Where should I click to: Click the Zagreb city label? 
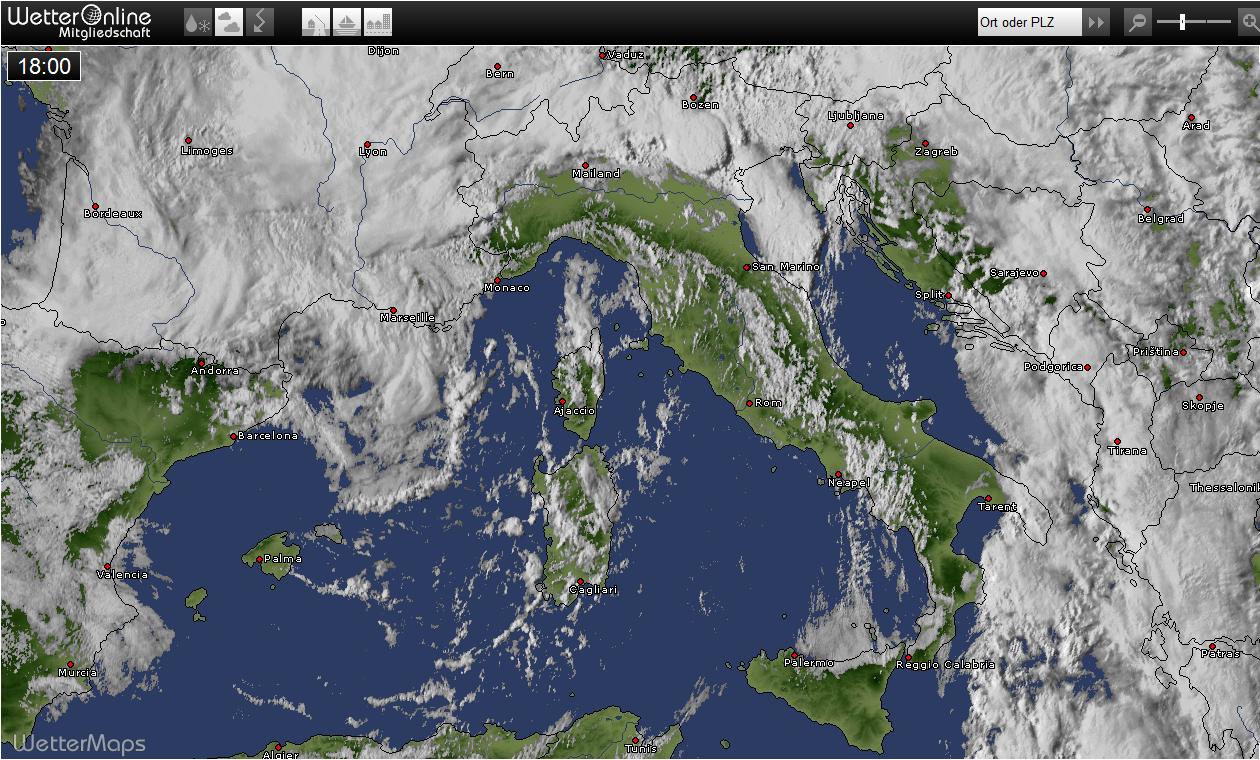tap(936, 152)
